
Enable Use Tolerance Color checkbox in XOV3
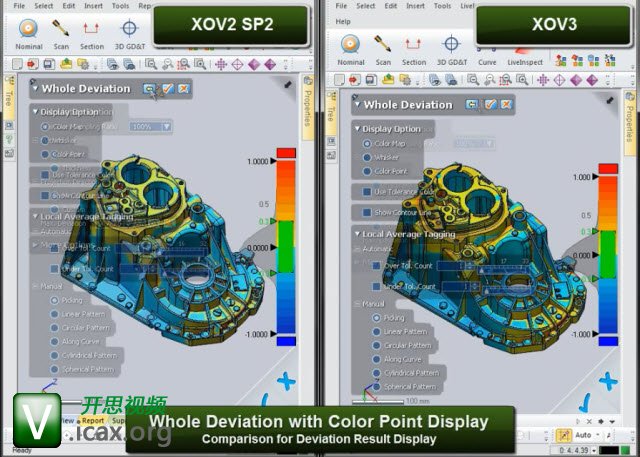[x=367, y=192]
